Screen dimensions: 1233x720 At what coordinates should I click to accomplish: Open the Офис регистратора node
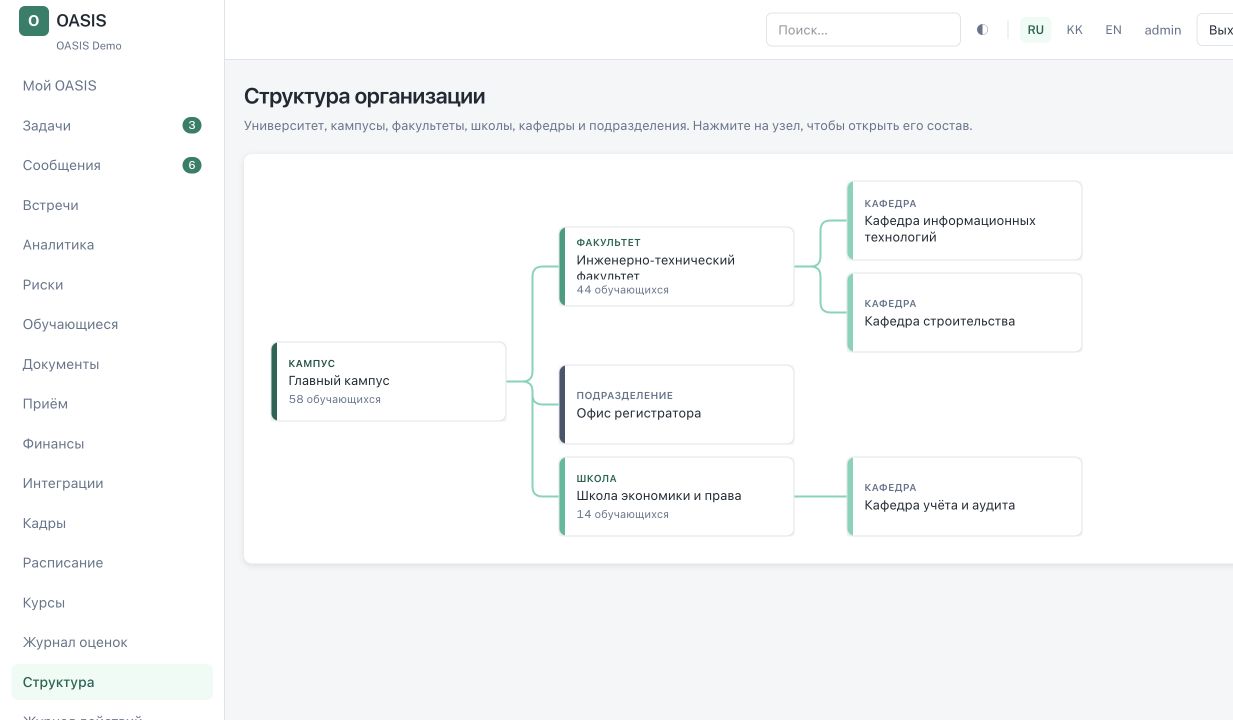(x=677, y=404)
